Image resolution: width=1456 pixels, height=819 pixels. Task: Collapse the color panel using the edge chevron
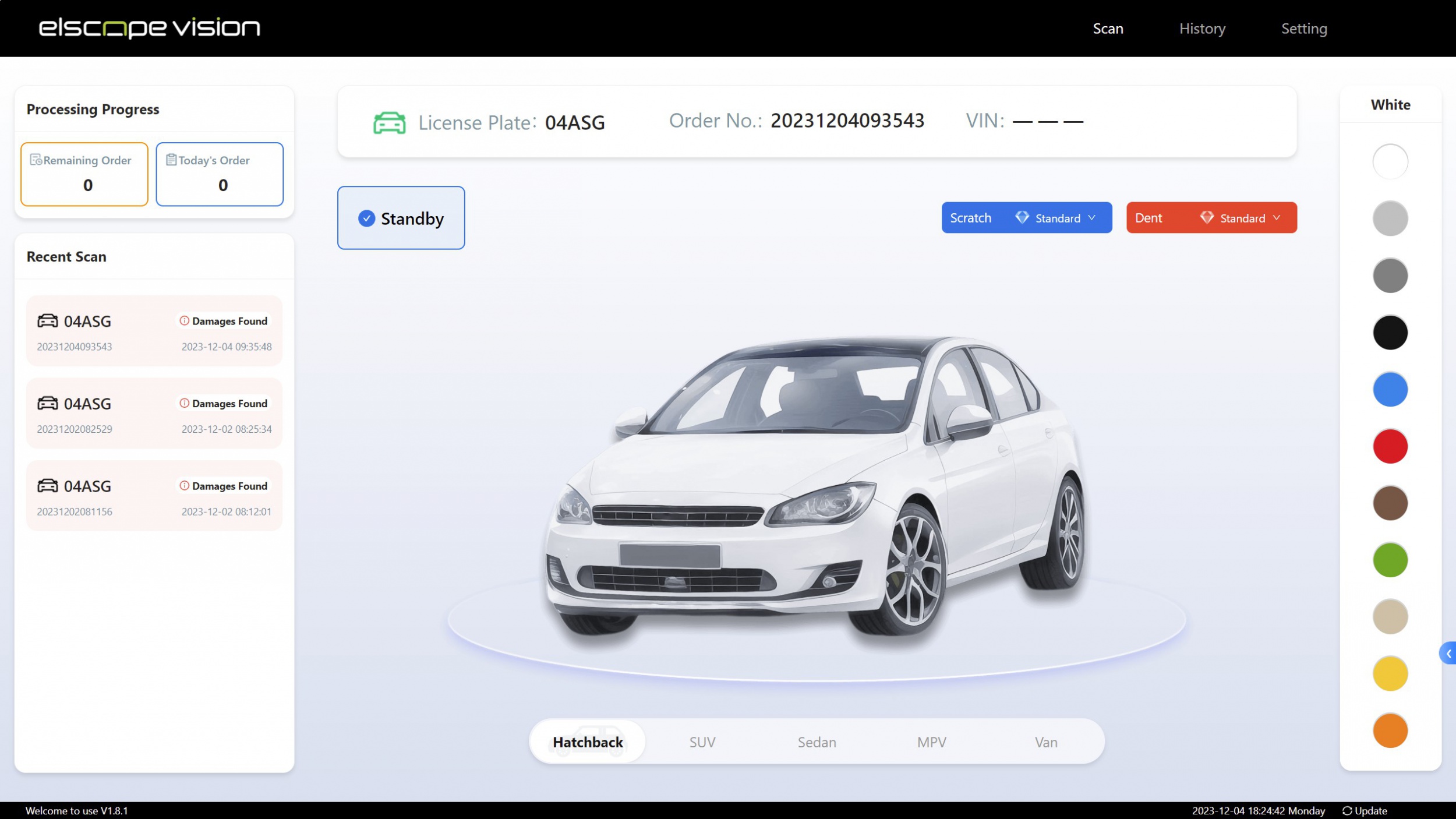pos(1448,653)
